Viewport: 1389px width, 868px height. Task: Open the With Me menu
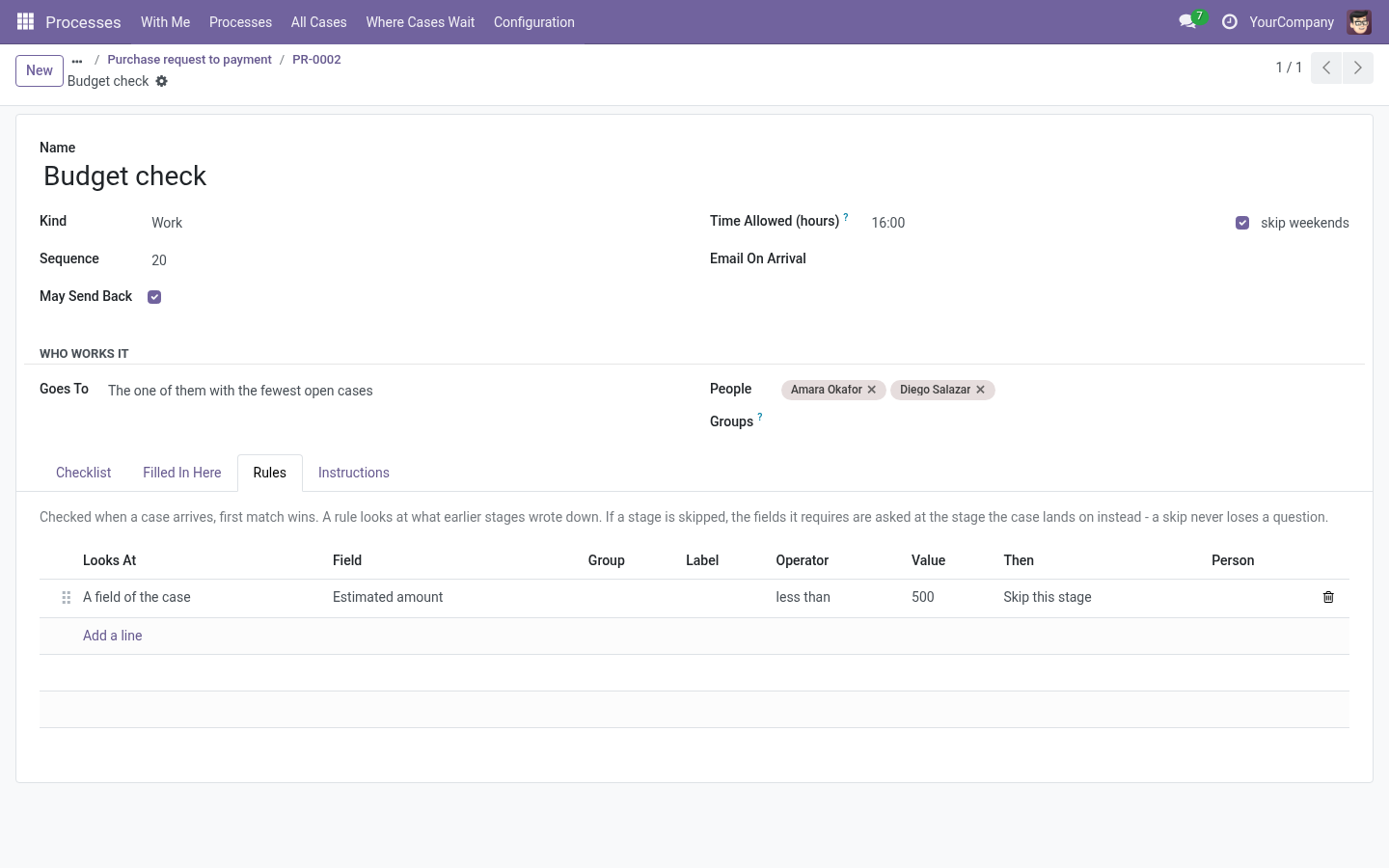click(x=165, y=21)
